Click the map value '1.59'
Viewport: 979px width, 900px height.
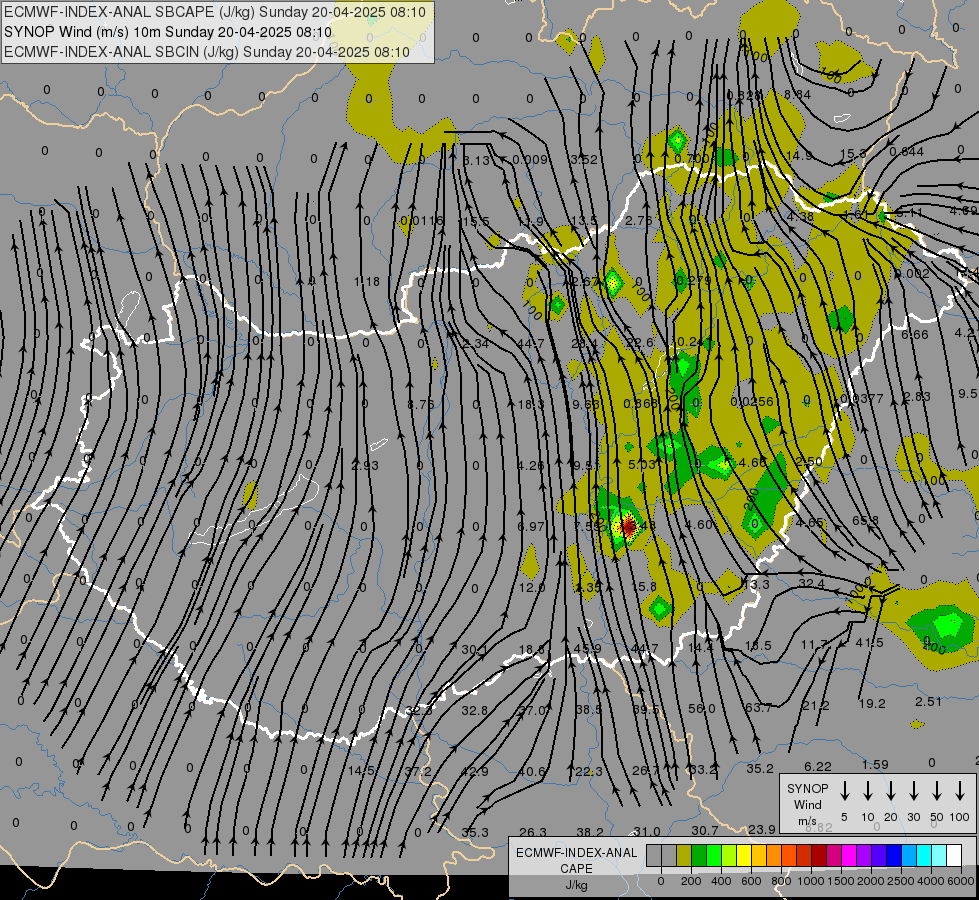[875, 764]
